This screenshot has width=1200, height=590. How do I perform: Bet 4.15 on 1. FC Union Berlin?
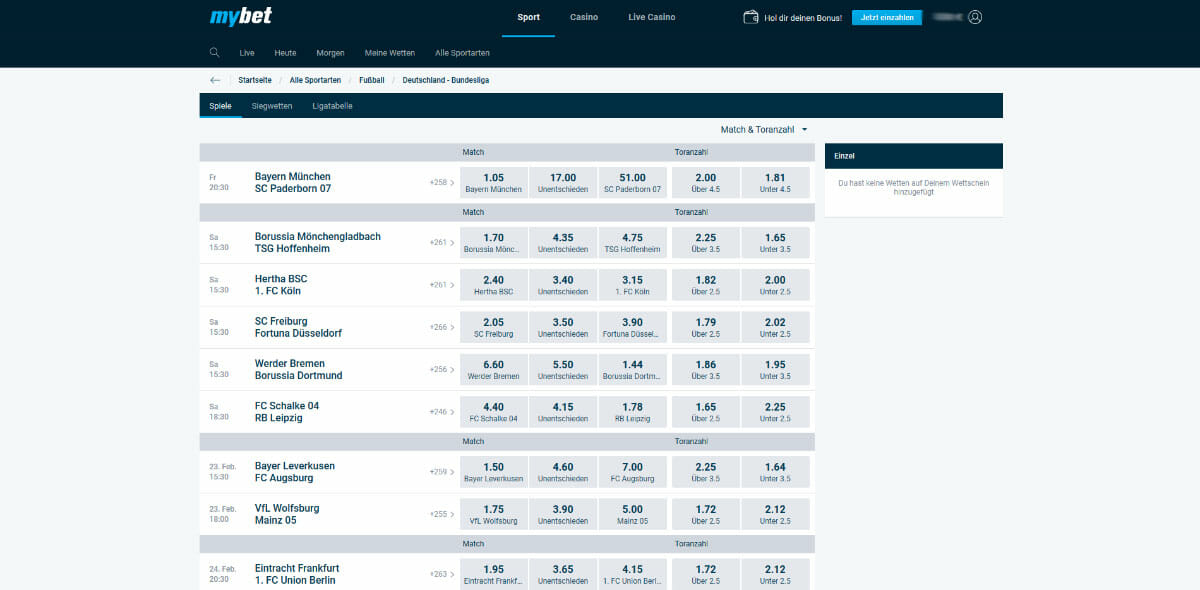(x=633, y=574)
